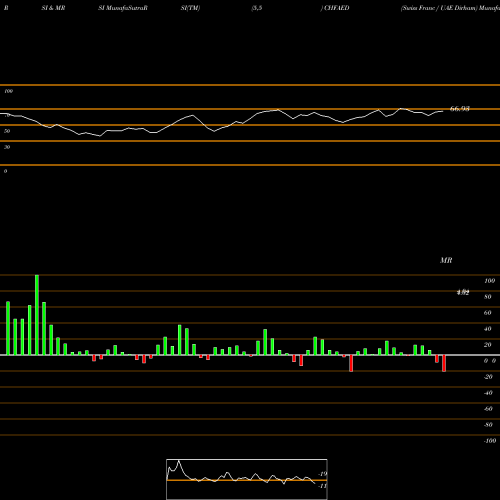Click the 50 label on RSI axis

[x=7, y=131]
